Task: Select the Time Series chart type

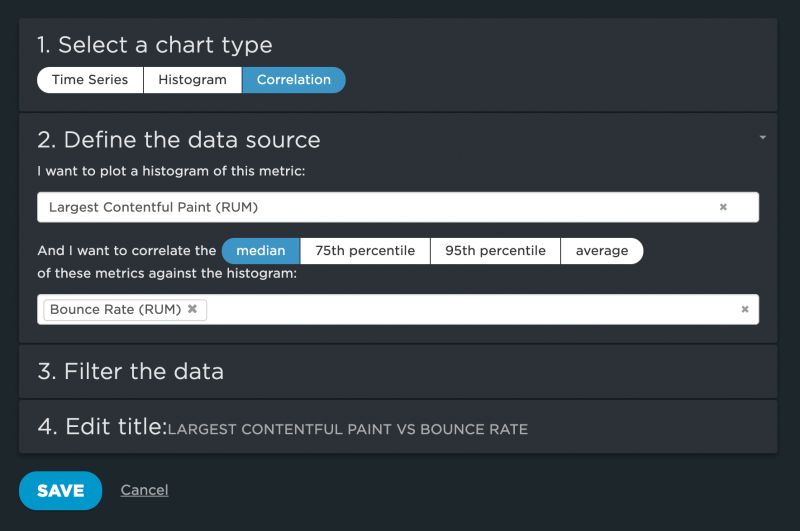Action: coord(90,80)
